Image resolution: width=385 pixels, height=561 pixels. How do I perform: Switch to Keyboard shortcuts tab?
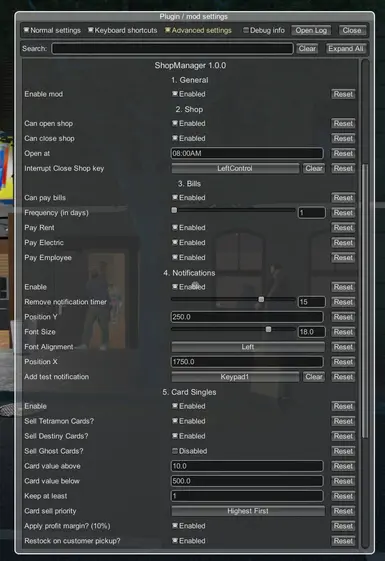122,30
